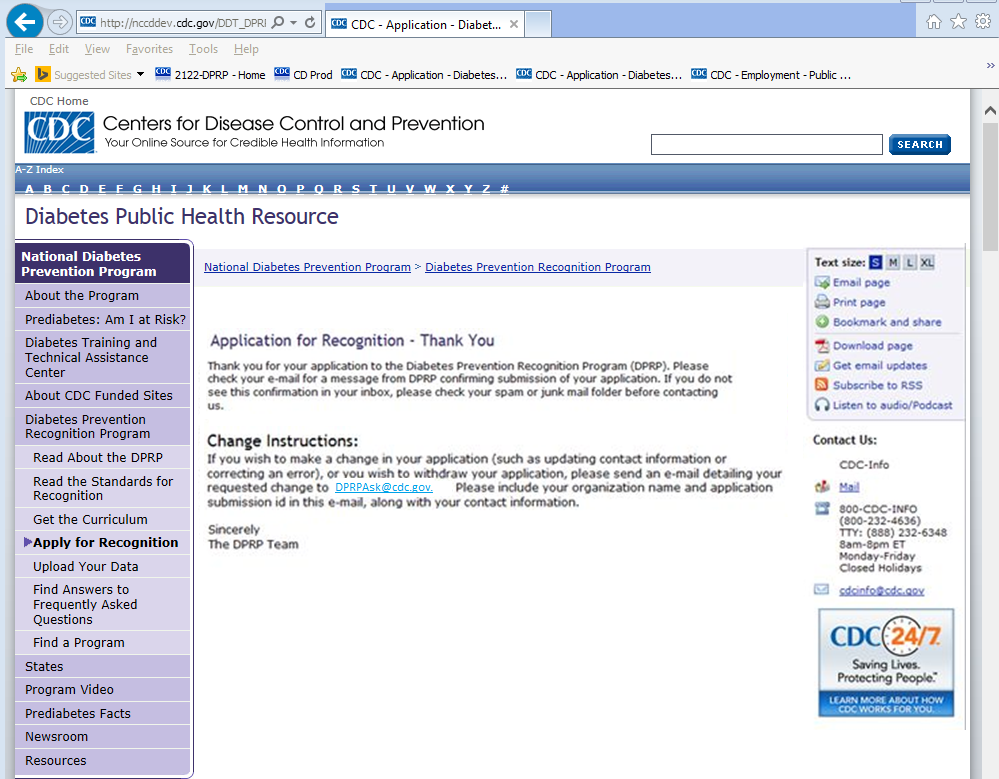Image resolution: width=999 pixels, height=779 pixels.
Task: Open the Newsroom sidebar item
Action: tap(103, 737)
